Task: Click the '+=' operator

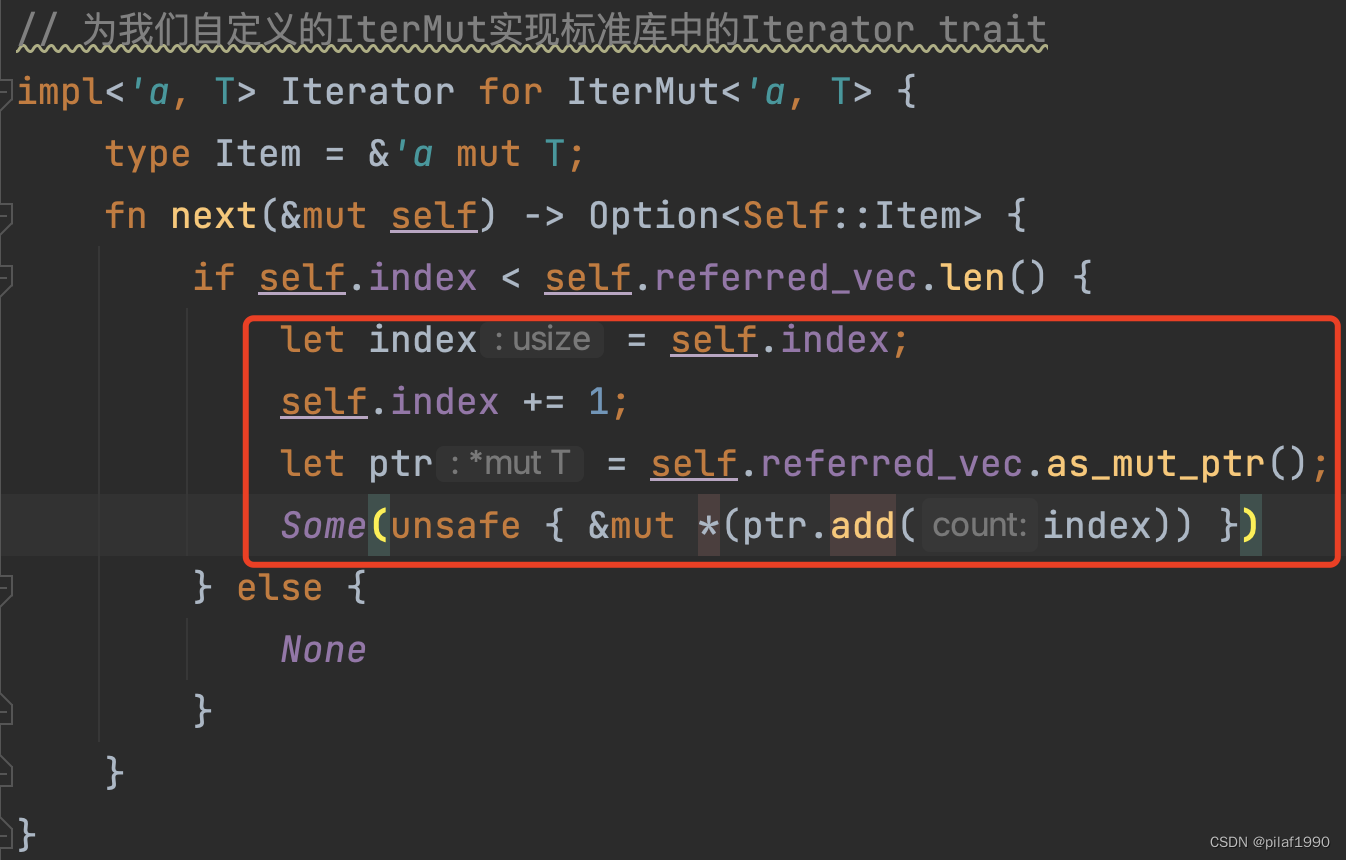Action: 544,402
